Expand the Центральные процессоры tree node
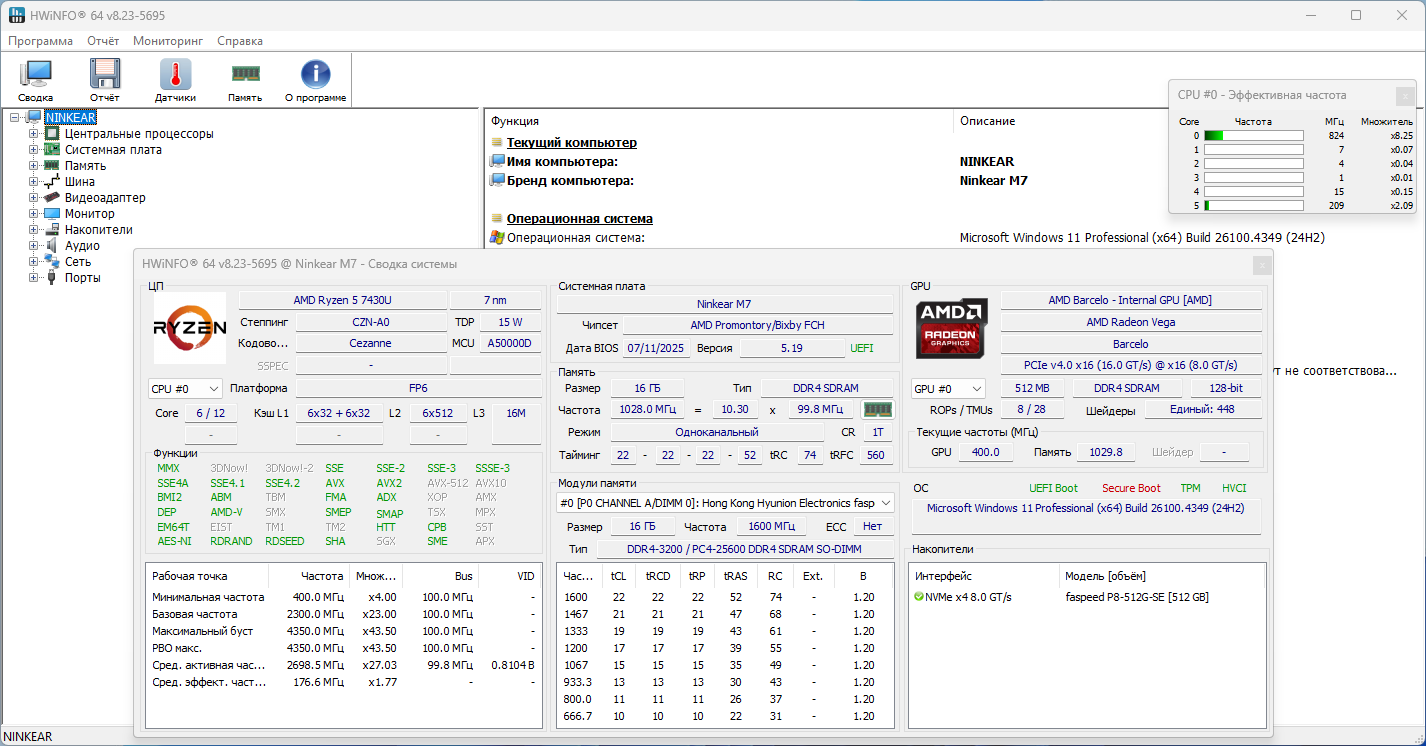 34,134
